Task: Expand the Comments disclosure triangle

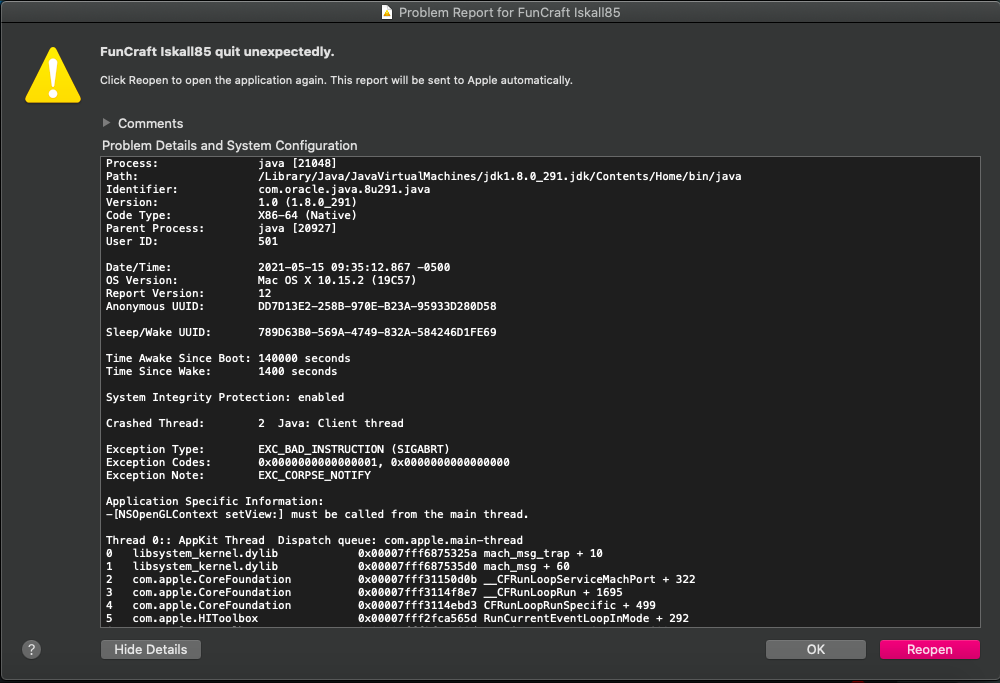Action: (107, 122)
